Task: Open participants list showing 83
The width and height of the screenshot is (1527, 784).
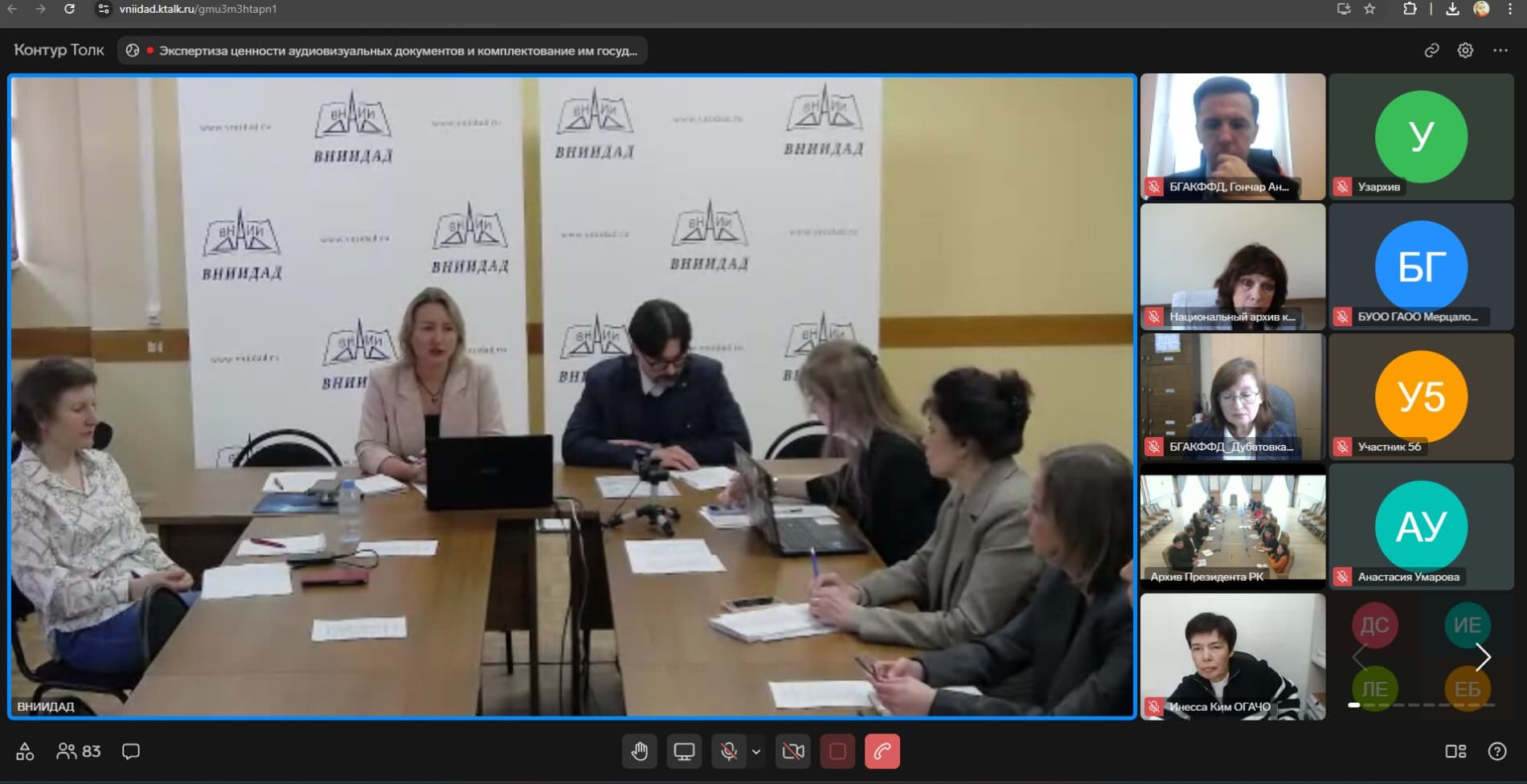Action: 79,751
